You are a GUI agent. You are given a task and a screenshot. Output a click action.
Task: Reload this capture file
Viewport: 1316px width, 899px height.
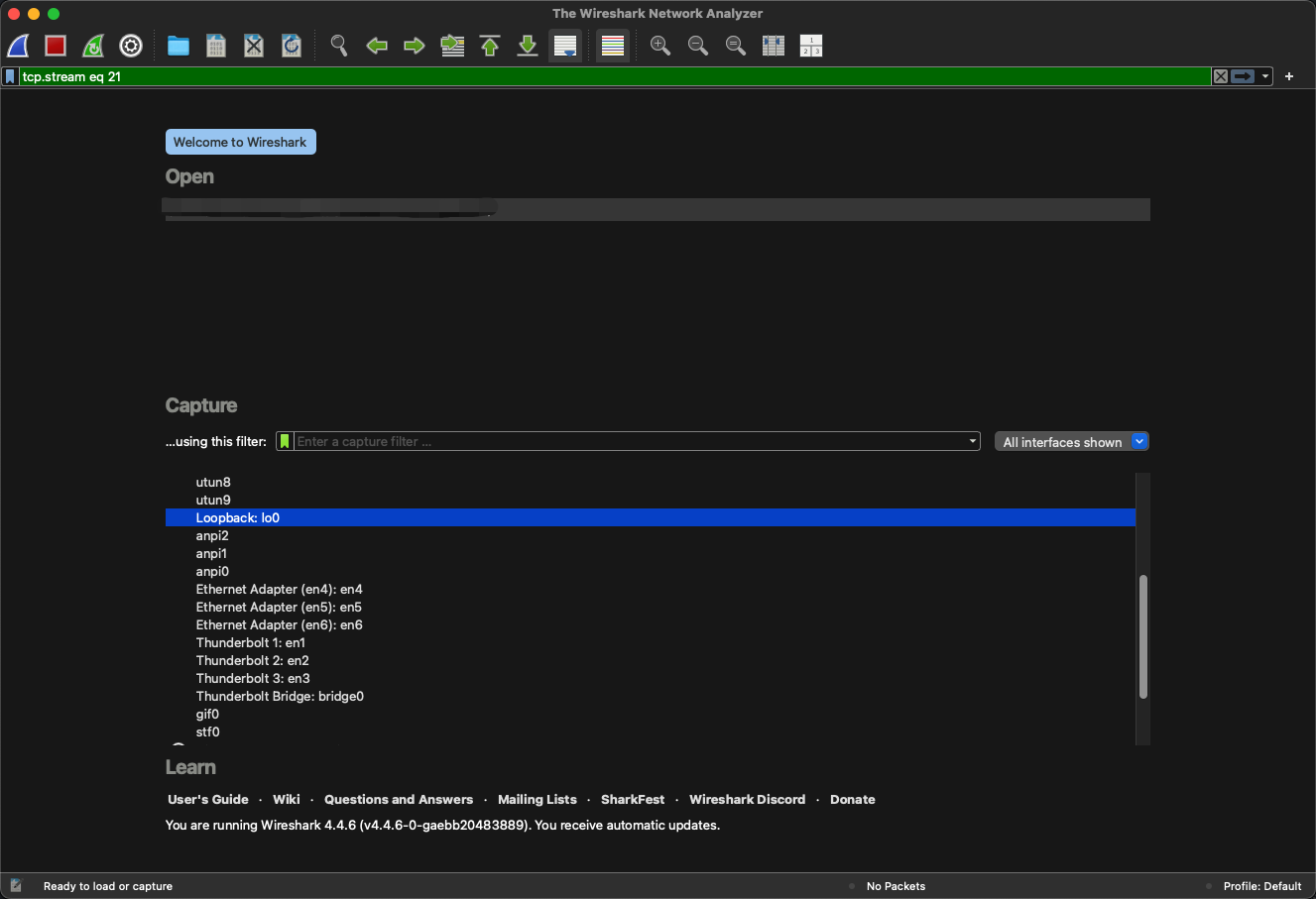292,46
